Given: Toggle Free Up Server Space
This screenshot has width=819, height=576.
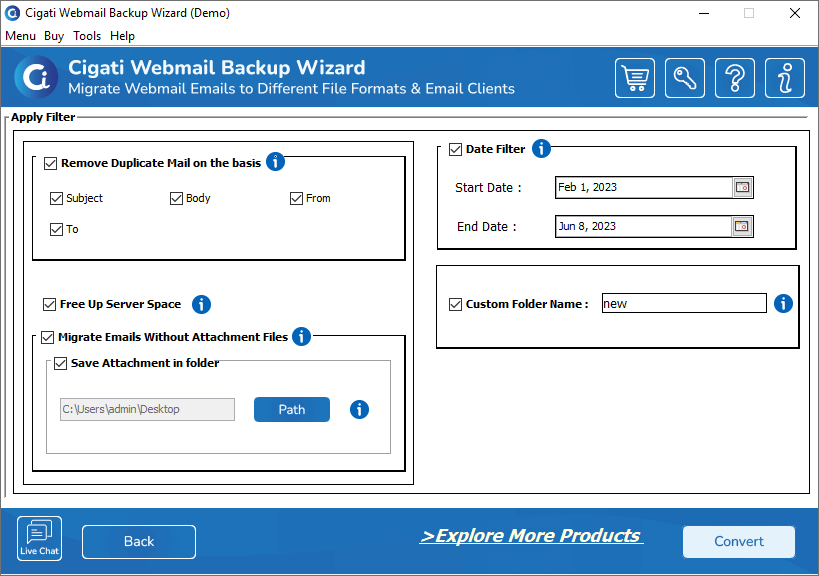Looking at the screenshot, I should pyautogui.click(x=50, y=304).
